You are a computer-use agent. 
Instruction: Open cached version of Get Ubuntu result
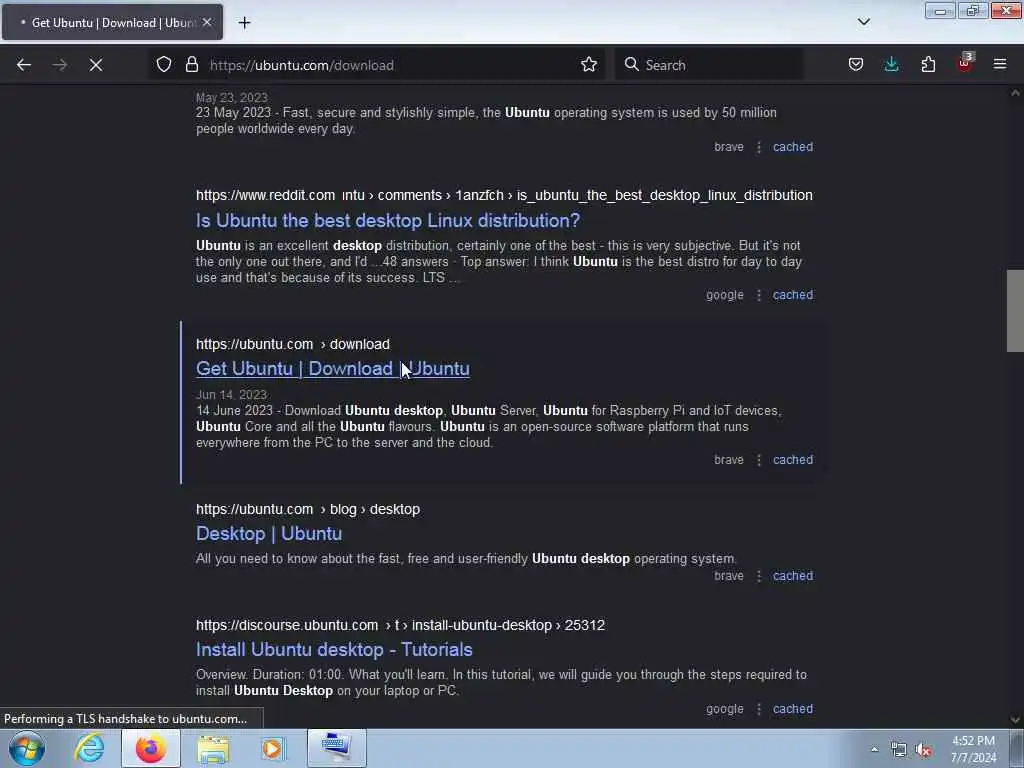pyautogui.click(x=793, y=460)
